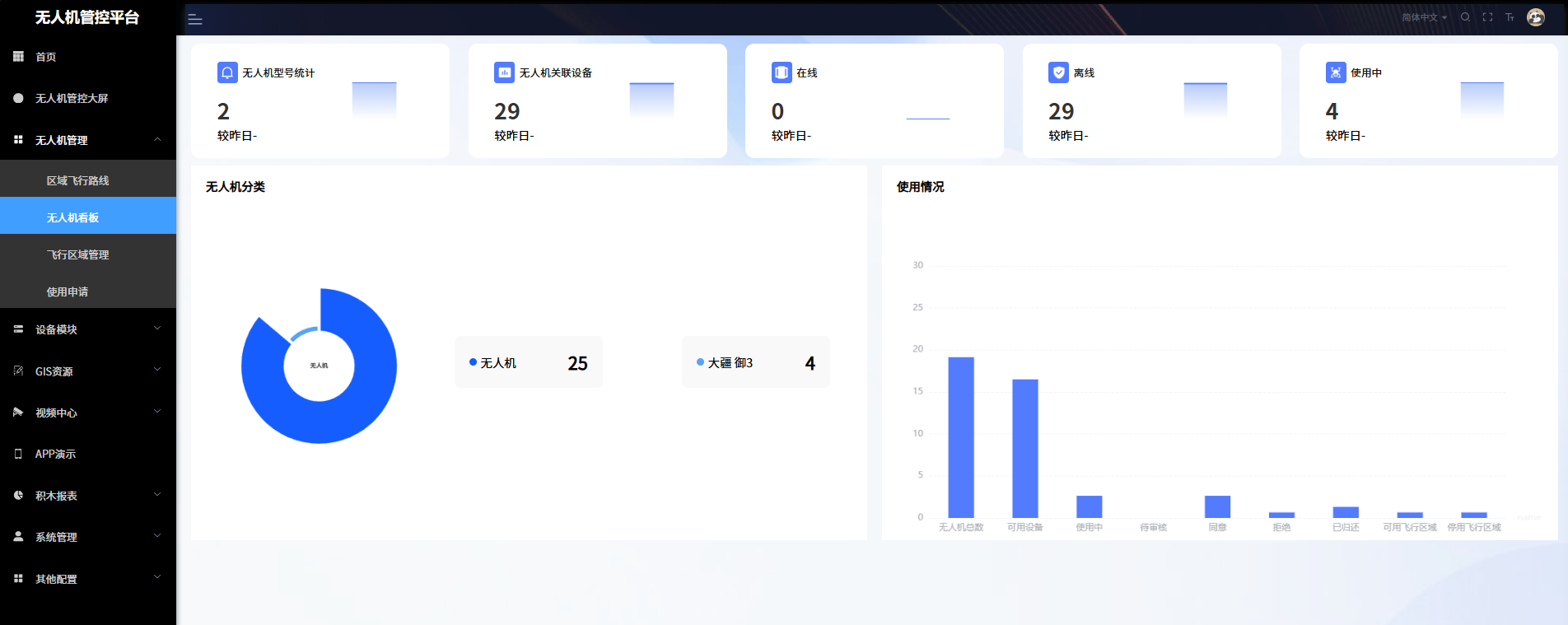This screenshot has width=1568, height=625.
Task: Enter fullscreen mode via the header icon
Action: coord(1487,17)
